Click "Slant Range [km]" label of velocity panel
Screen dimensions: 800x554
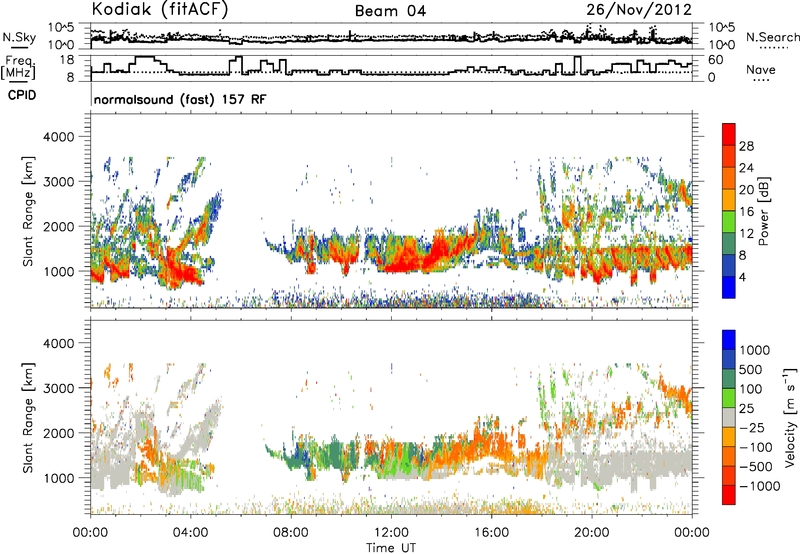point(28,418)
